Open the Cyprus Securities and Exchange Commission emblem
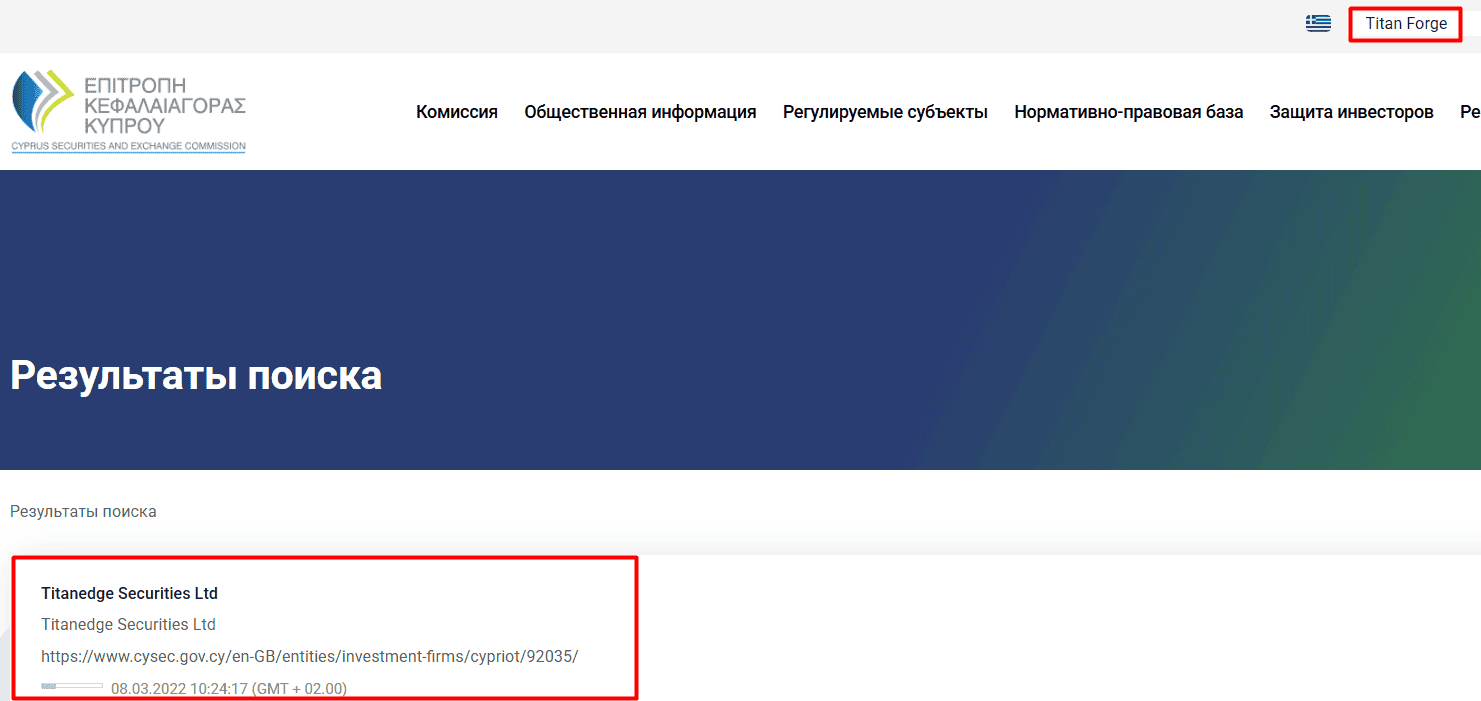 pos(127,108)
